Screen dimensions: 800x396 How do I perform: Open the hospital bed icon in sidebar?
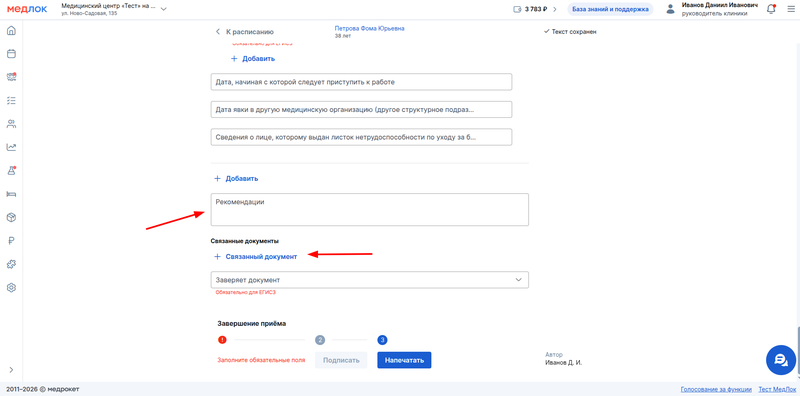pyautogui.click(x=11, y=194)
